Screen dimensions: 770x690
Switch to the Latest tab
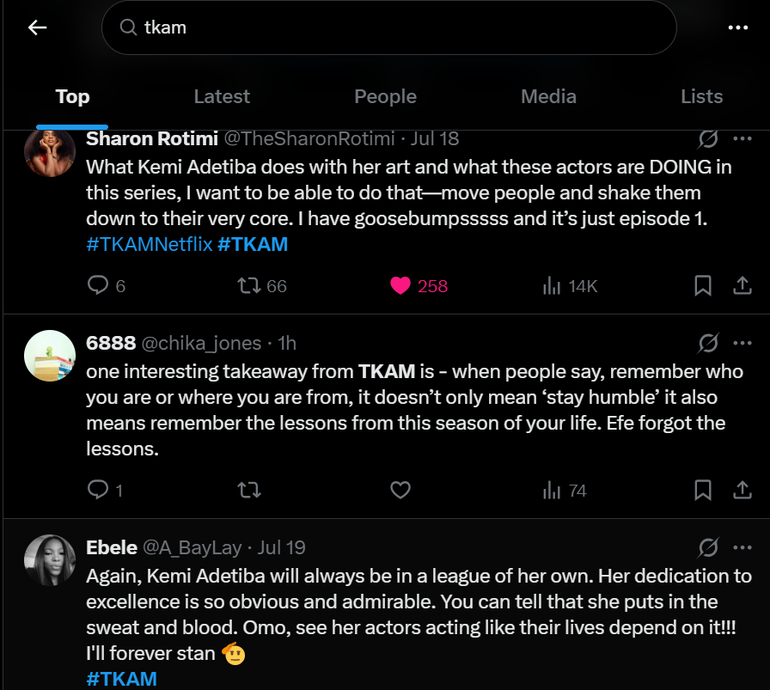pos(221,97)
